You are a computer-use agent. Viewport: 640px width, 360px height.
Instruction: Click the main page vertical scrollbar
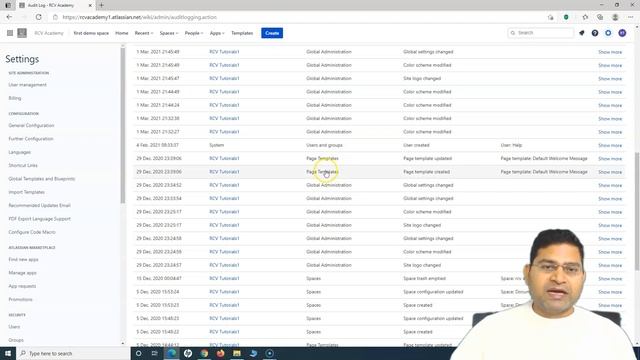637,210
